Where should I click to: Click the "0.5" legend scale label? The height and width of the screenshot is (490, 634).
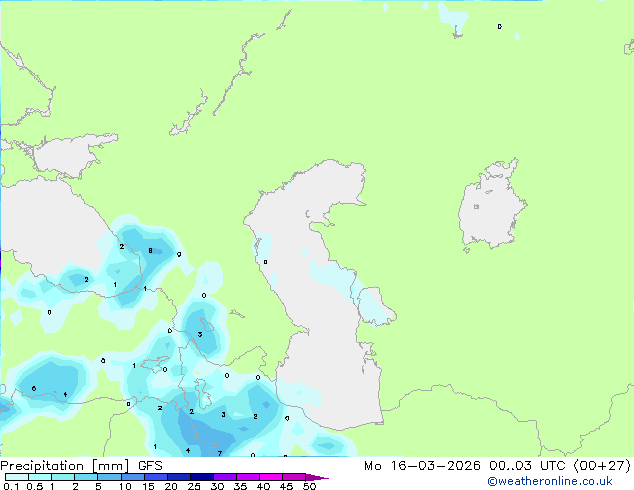pos(35,486)
